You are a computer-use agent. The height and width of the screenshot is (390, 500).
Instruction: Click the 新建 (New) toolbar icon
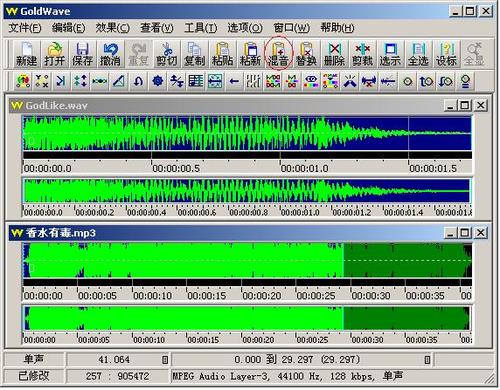coord(26,54)
